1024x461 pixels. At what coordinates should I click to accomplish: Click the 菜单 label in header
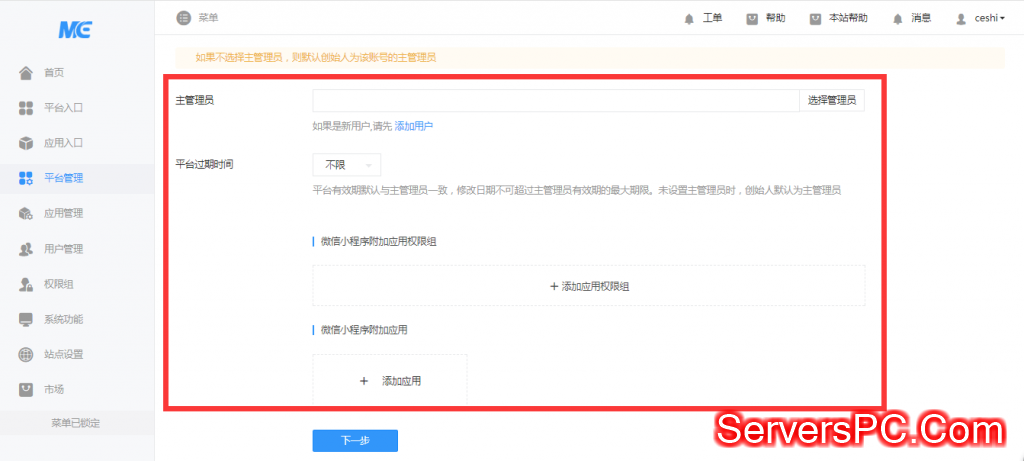(x=208, y=18)
